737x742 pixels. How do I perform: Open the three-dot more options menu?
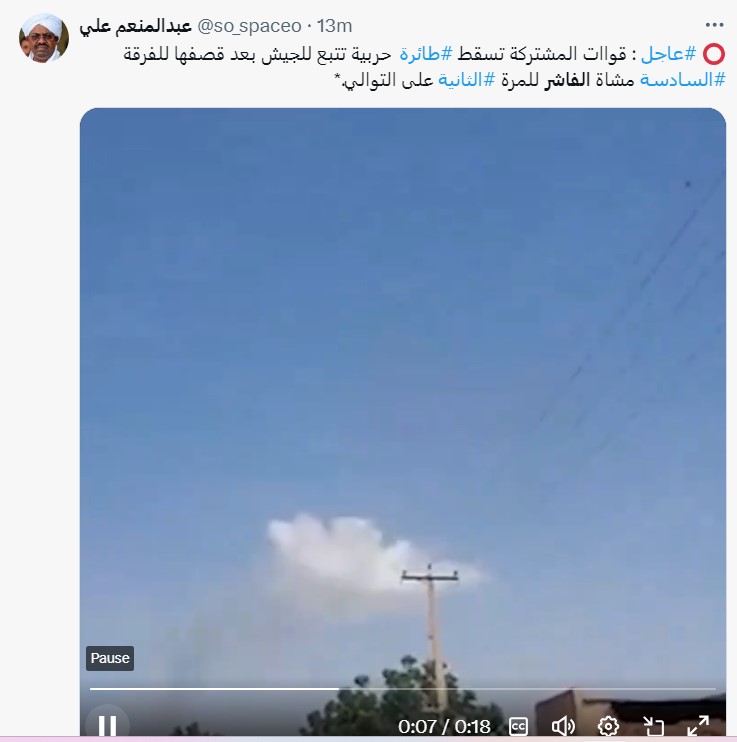pos(714,25)
